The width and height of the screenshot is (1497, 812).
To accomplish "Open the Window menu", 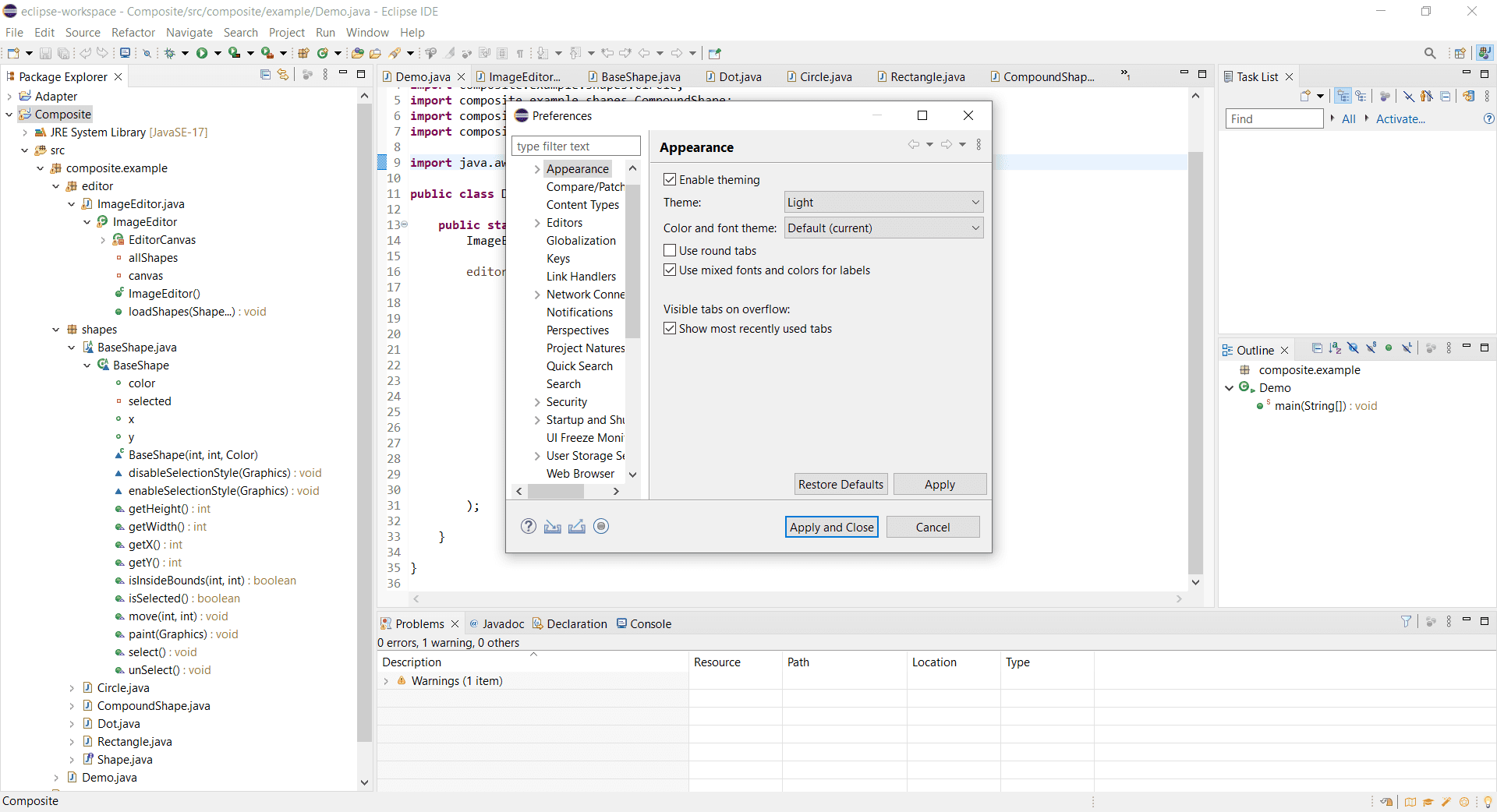I will [367, 33].
